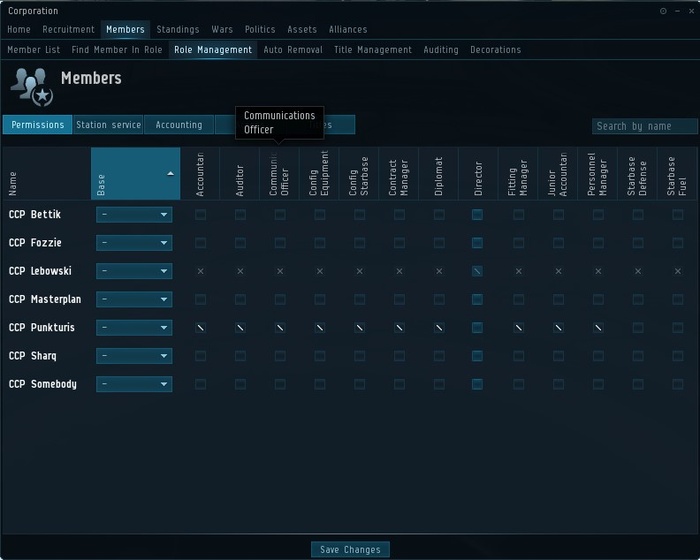Toggle Director checkbox for CCP Lebowski
The width and height of the screenshot is (700, 560).
(477, 271)
